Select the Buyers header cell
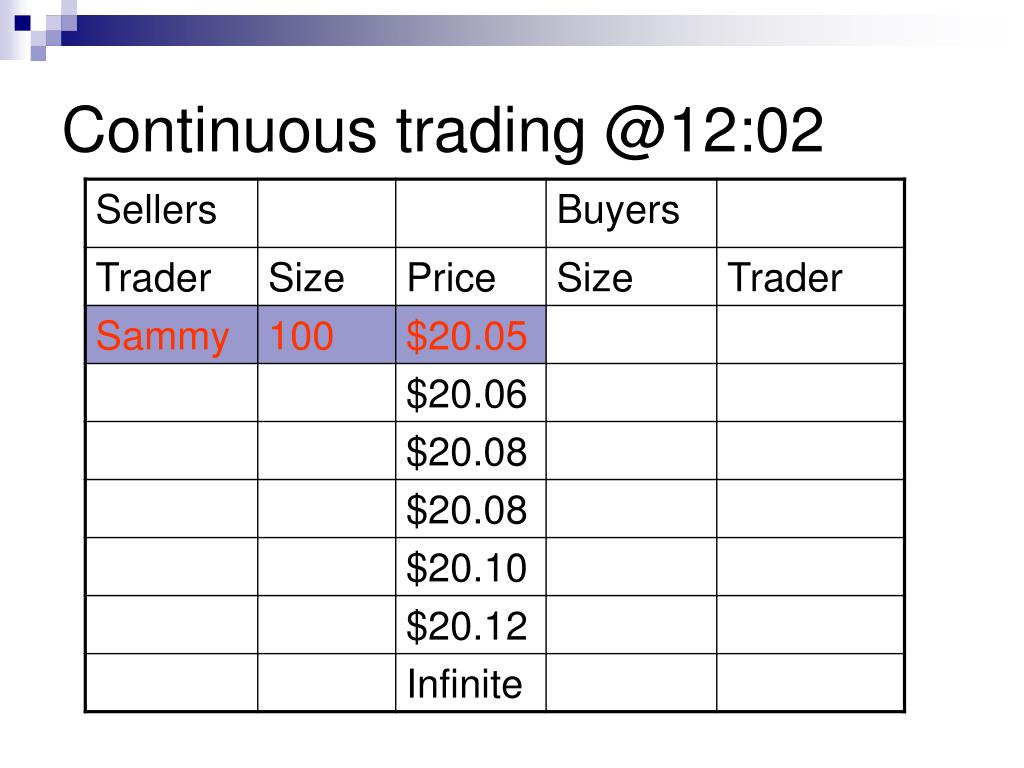1024x768 pixels. click(x=632, y=214)
